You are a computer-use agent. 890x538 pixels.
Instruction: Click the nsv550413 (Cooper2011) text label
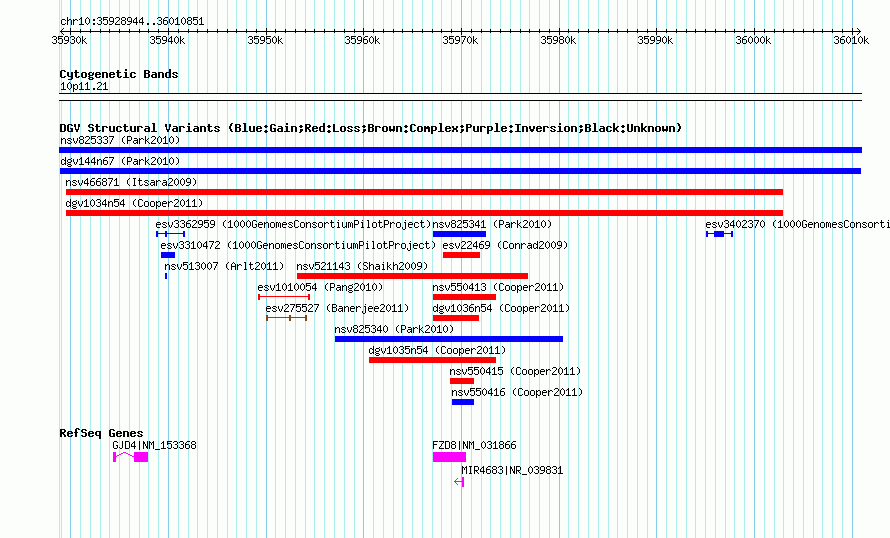[498, 287]
